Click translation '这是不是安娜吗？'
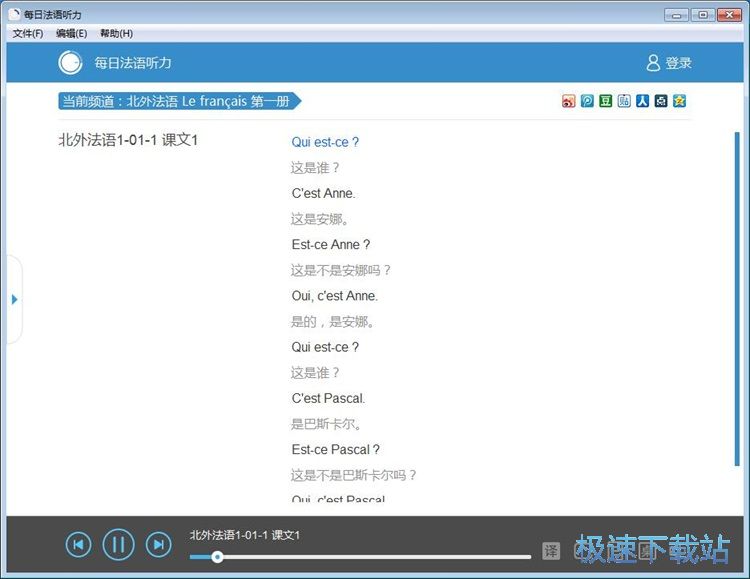750x579 pixels. 341,270
